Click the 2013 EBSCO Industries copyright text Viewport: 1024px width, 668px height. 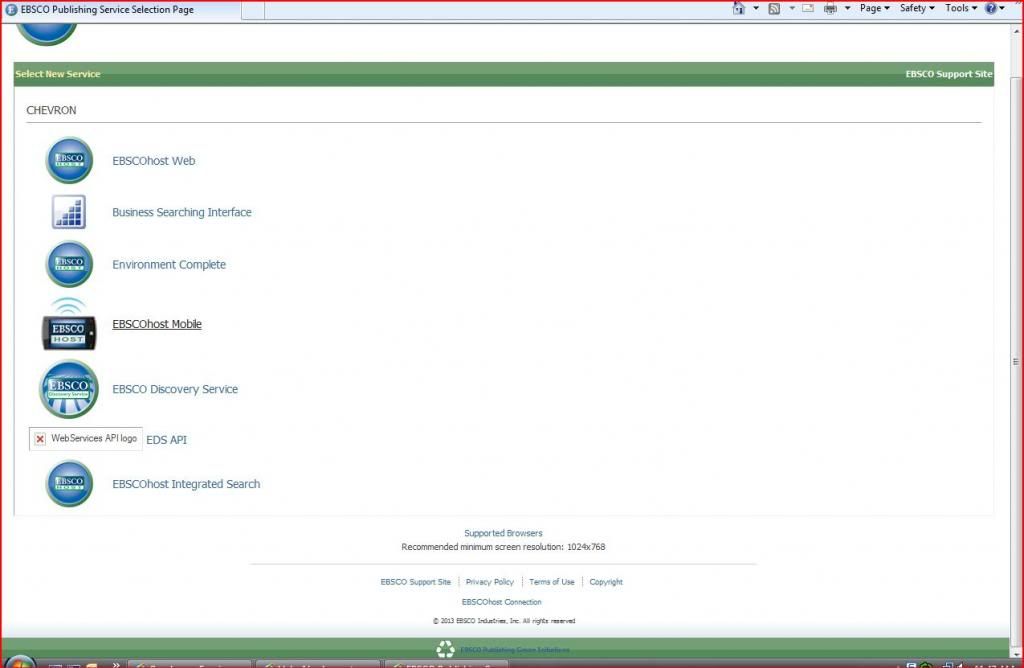tap(504, 621)
